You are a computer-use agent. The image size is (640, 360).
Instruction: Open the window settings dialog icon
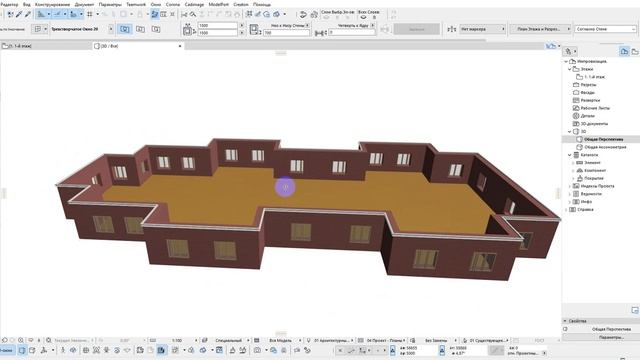[x=38, y=29]
